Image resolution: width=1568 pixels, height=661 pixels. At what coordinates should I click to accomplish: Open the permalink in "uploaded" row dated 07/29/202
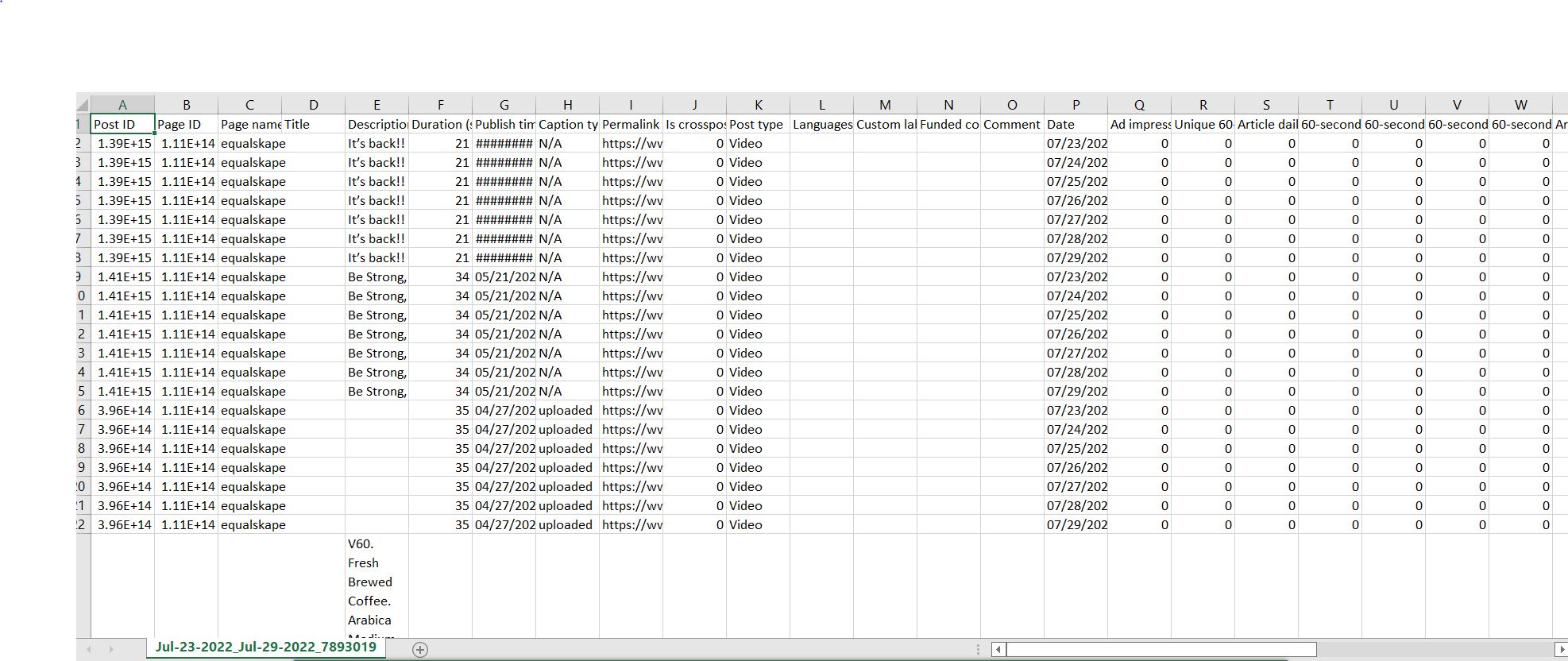point(631,524)
